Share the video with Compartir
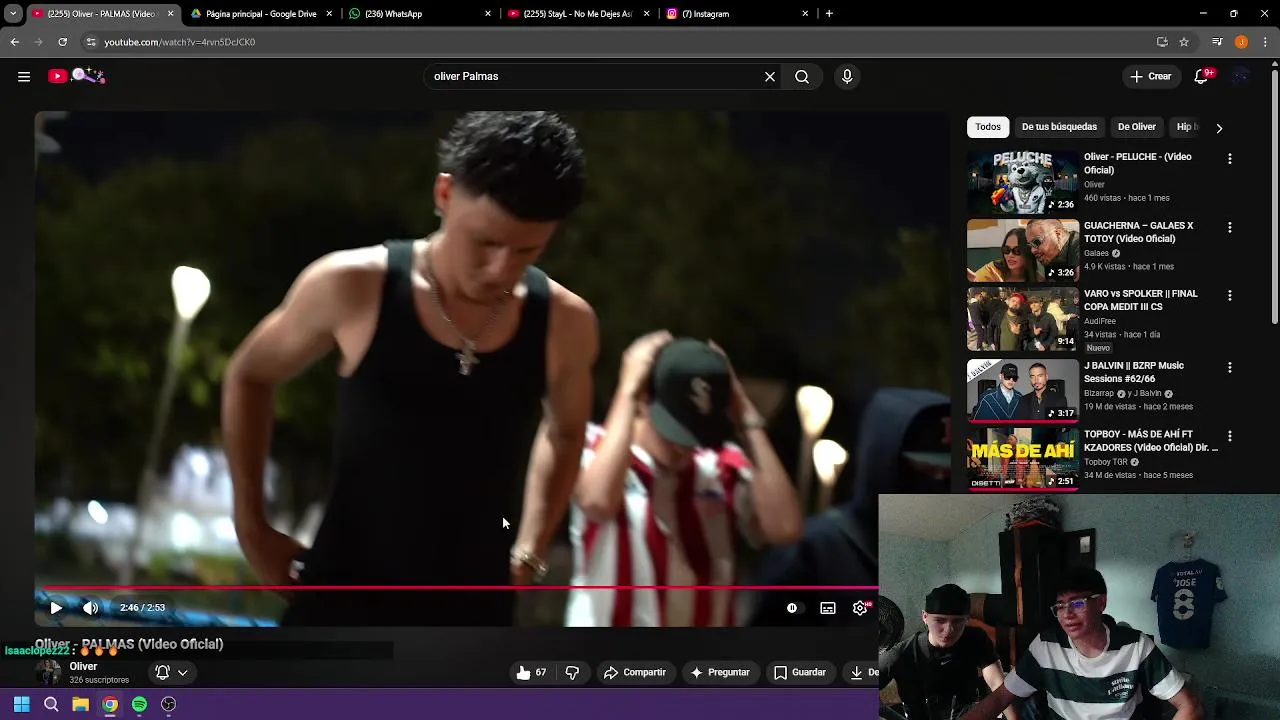 (x=635, y=672)
